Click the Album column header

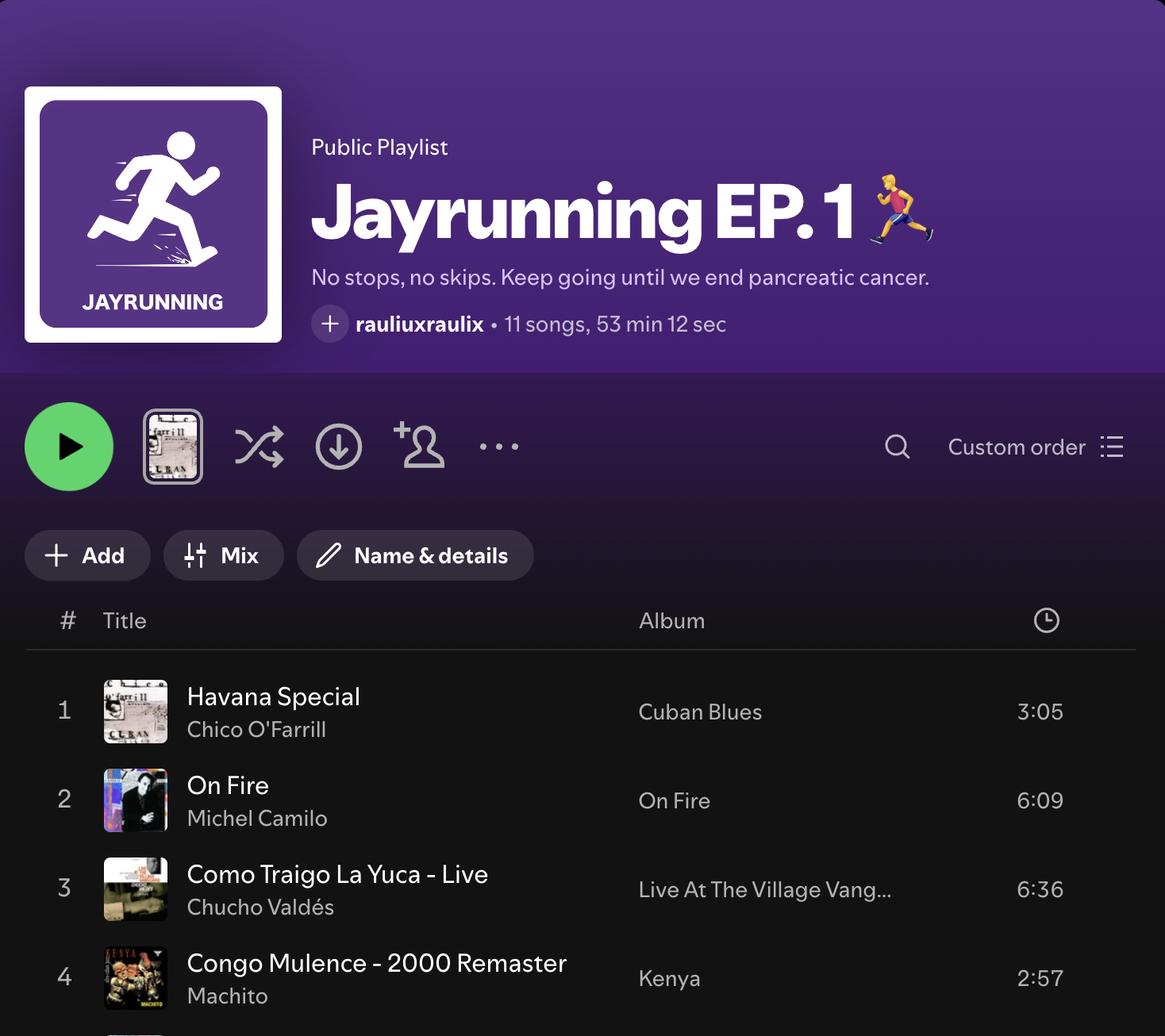coord(671,620)
